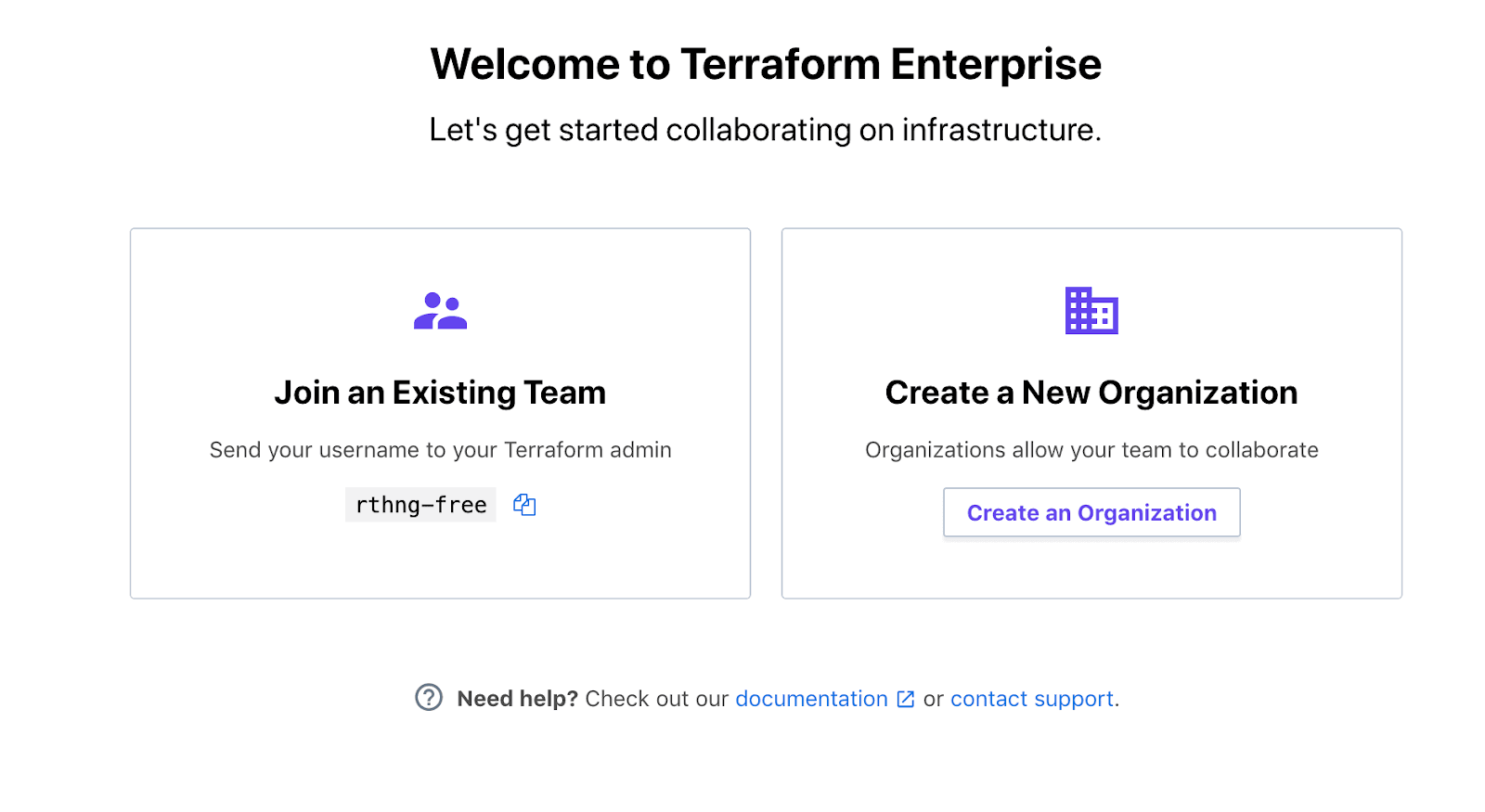The image size is (1485, 812).
Task: Follow the contact support link
Action: [x=1031, y=699]
